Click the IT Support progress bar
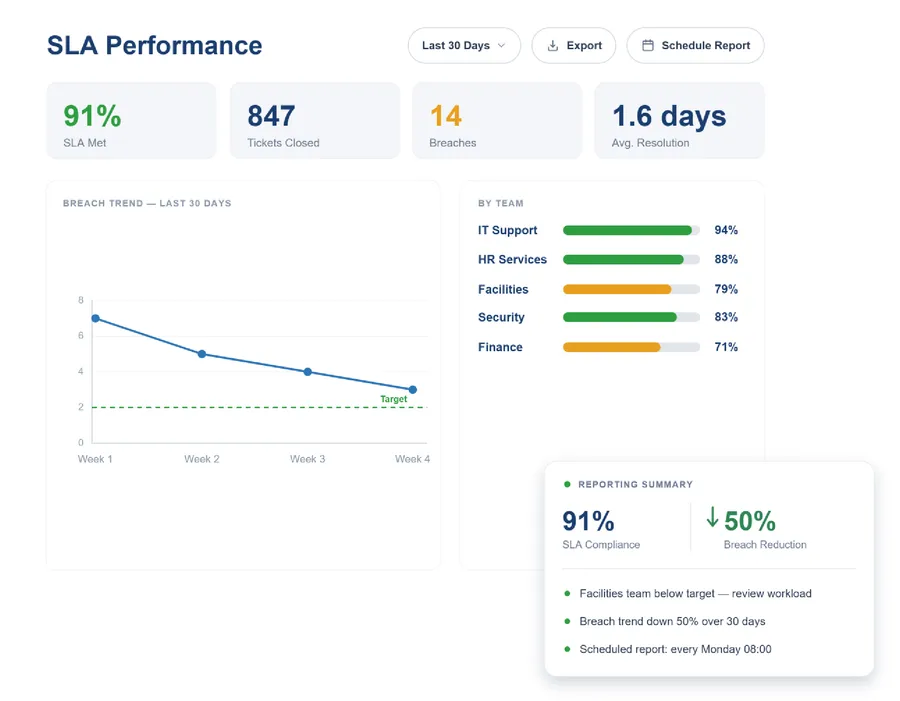The width and height of the screenshot is (900, 701). (x=631, y=230)
